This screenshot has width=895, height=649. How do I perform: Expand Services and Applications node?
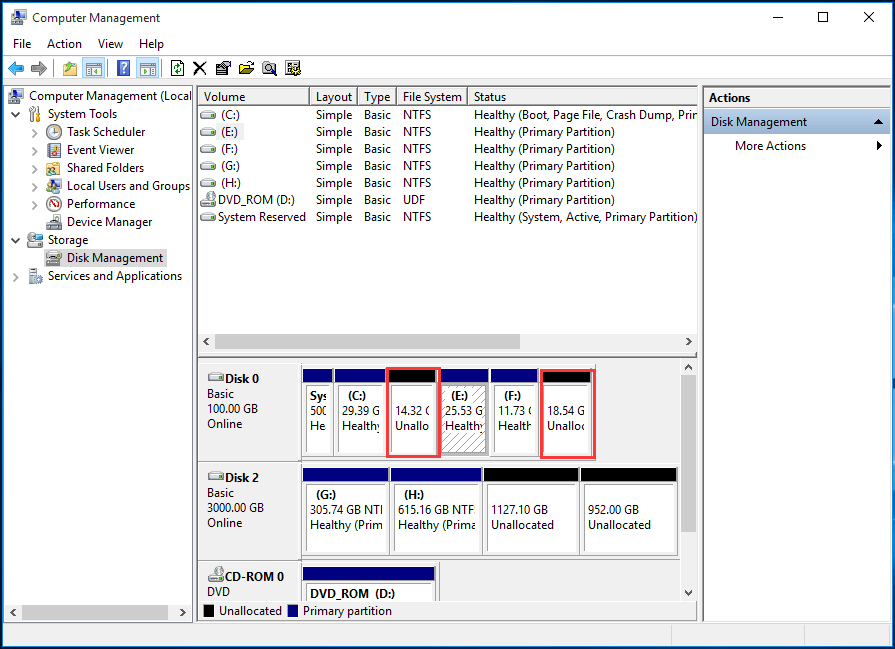pos(16,277)
